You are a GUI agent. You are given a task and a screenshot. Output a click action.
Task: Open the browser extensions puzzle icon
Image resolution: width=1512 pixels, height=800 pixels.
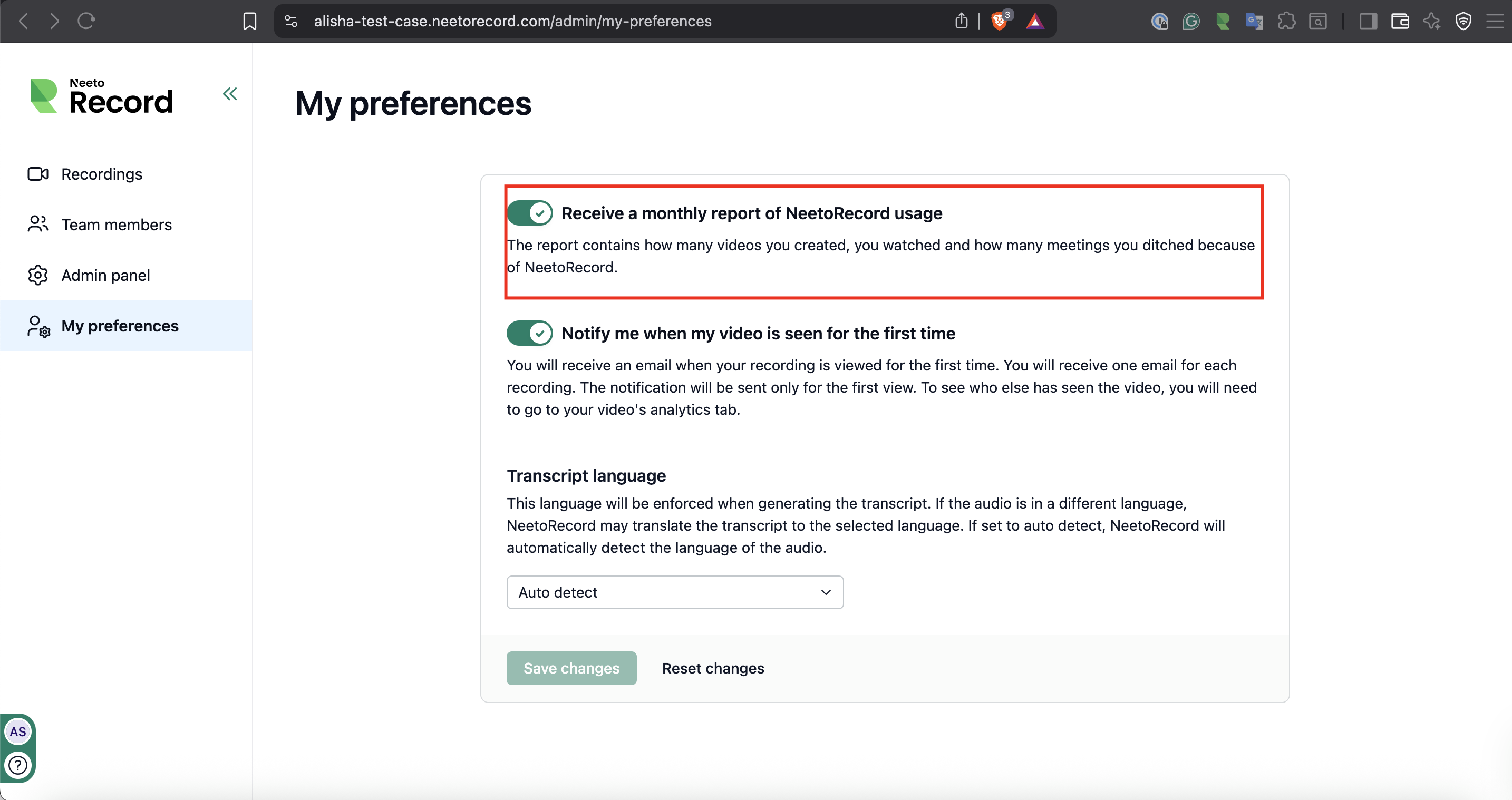1286,21
